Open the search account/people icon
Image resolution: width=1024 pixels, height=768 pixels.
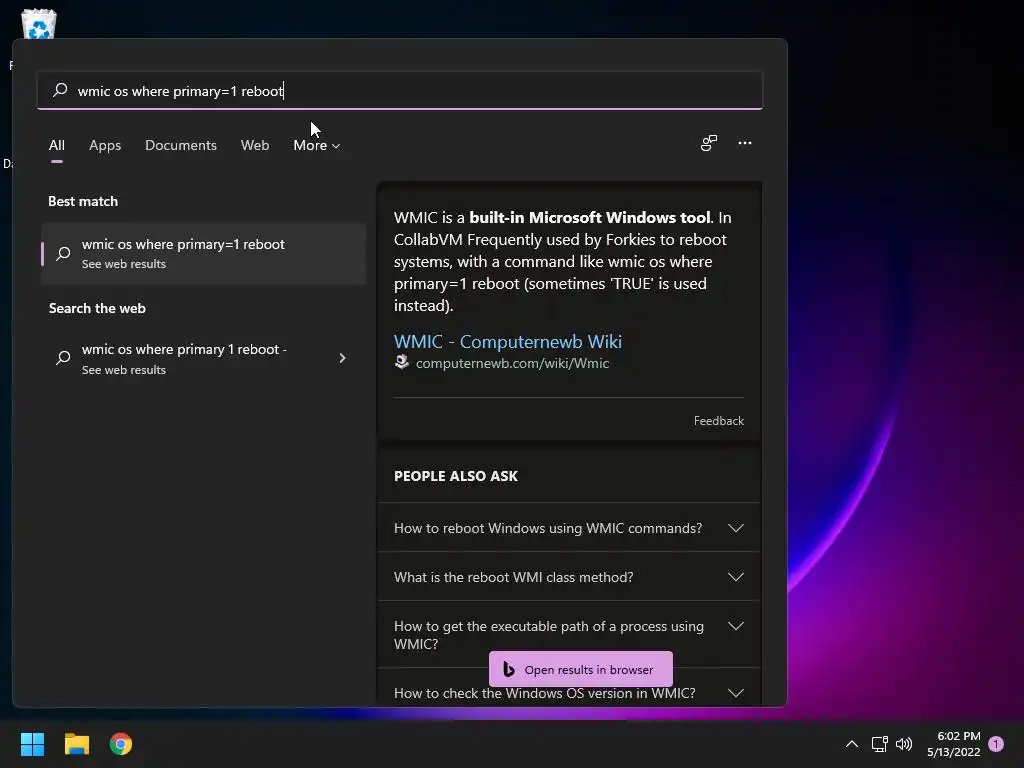(x=709, y=143)
